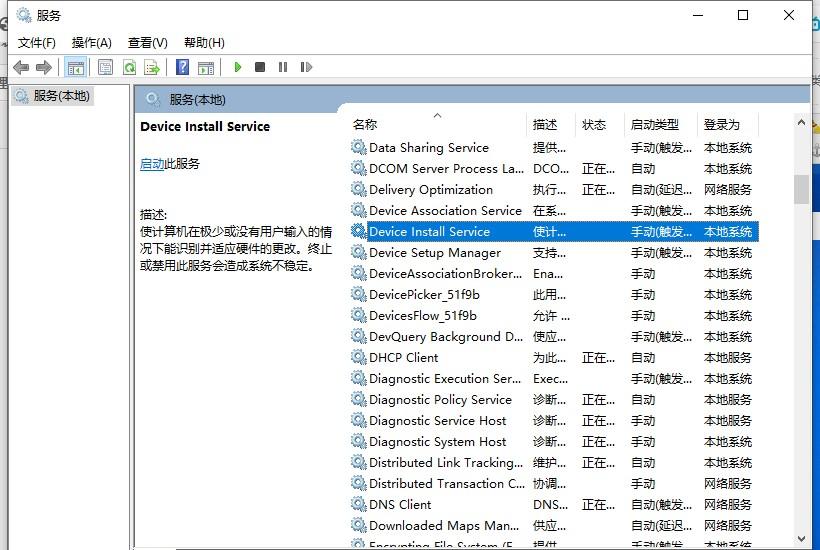Image resolution: width=820 pixels, height=550 pixels.
Task: Sort by the 描述 column header
Action: pyautogui.click(x=551, y=124)
